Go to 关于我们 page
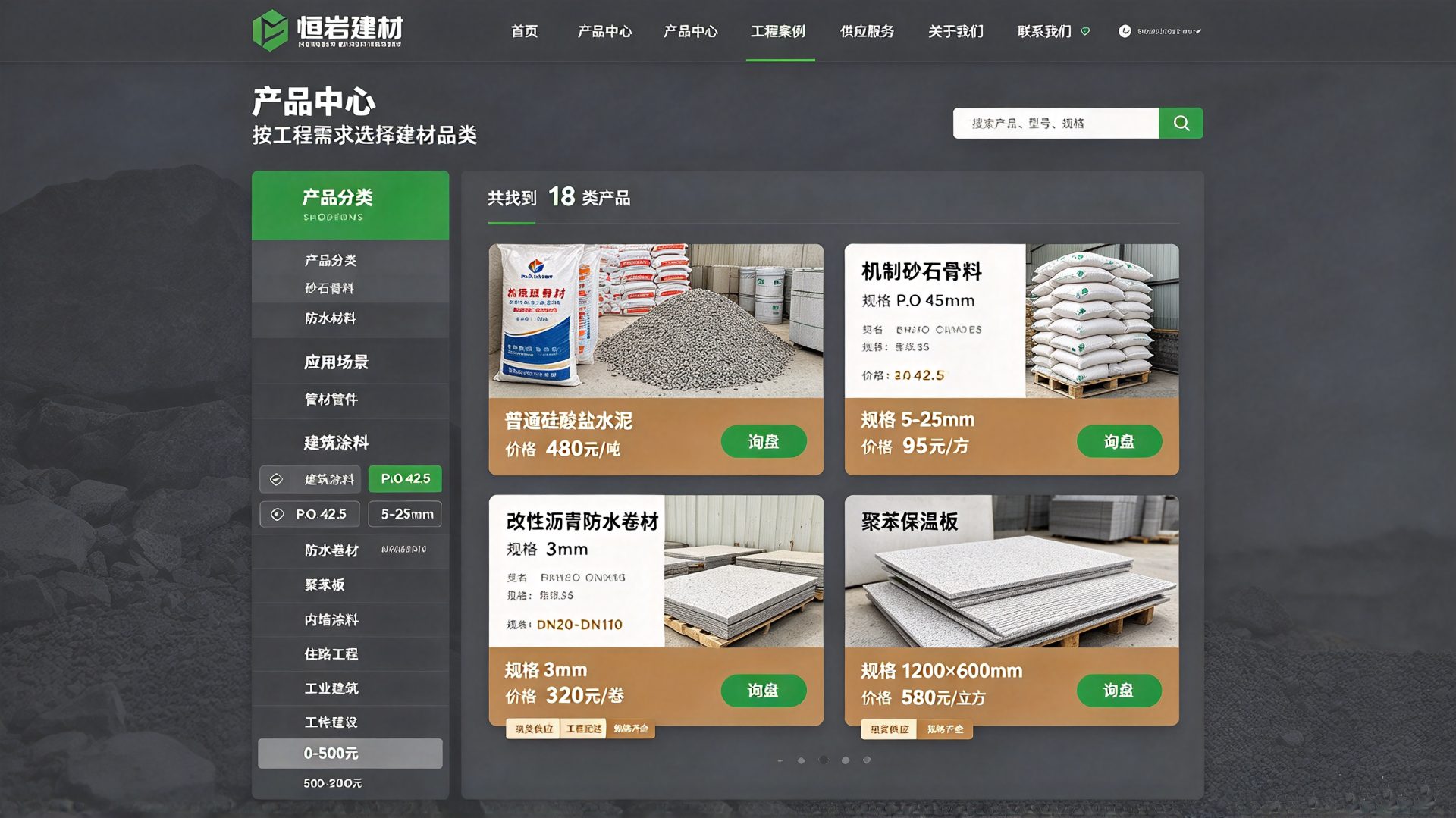Viewport: 1456px width, 818px height. click(x=955, y=31)
